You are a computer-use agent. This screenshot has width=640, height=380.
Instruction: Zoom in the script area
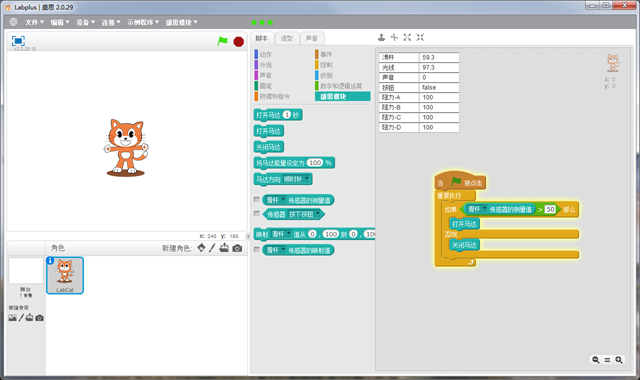619,360
